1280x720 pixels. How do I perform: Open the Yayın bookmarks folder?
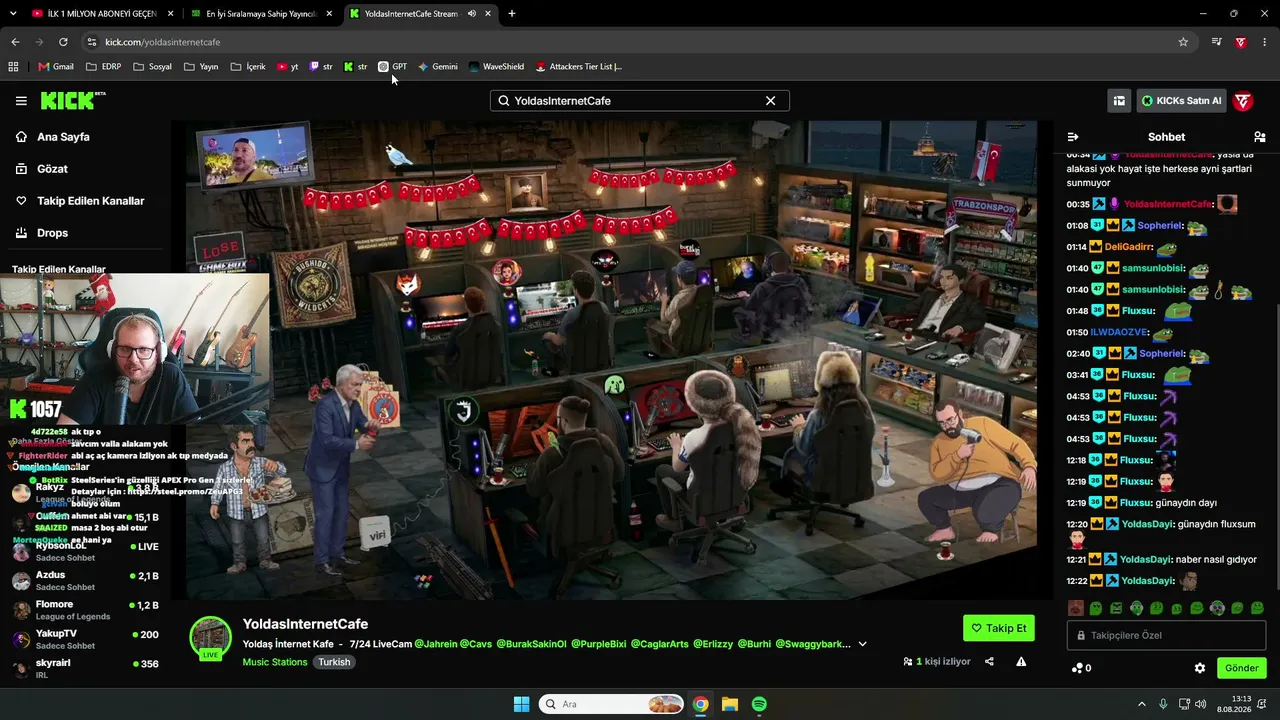click(201, 67)
